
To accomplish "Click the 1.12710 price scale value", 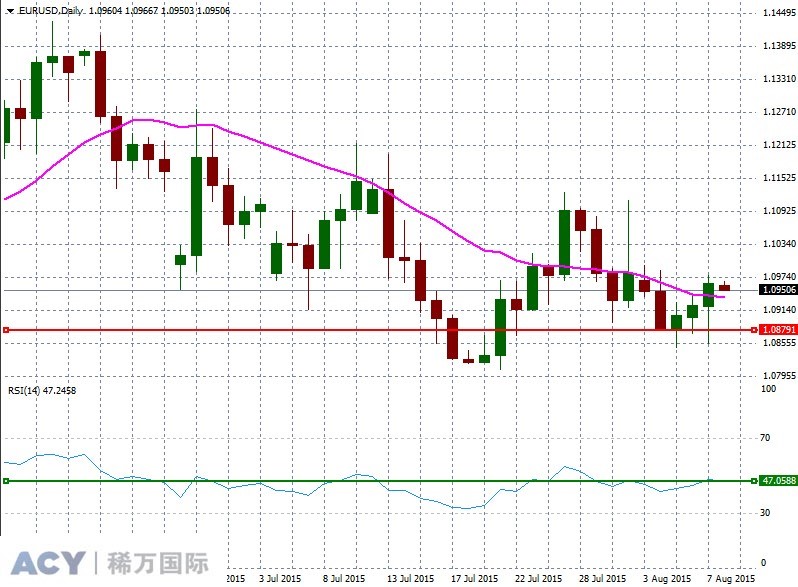I will [779, 112].
